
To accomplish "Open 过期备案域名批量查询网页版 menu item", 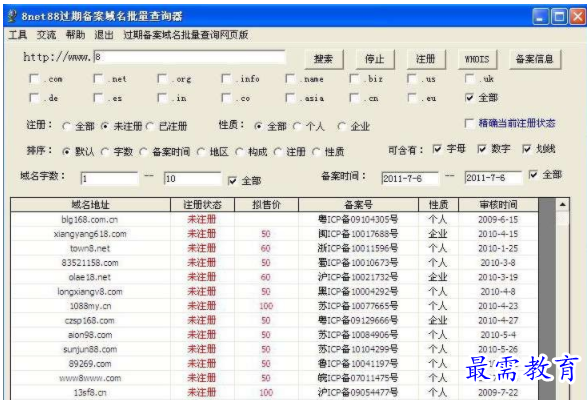I will (x=186, y=35).
